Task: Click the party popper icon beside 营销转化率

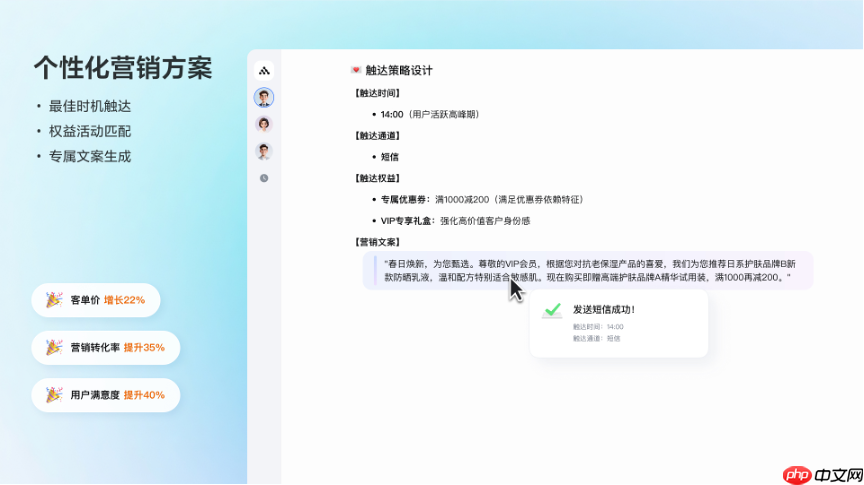Action: (x=54, y=347)
